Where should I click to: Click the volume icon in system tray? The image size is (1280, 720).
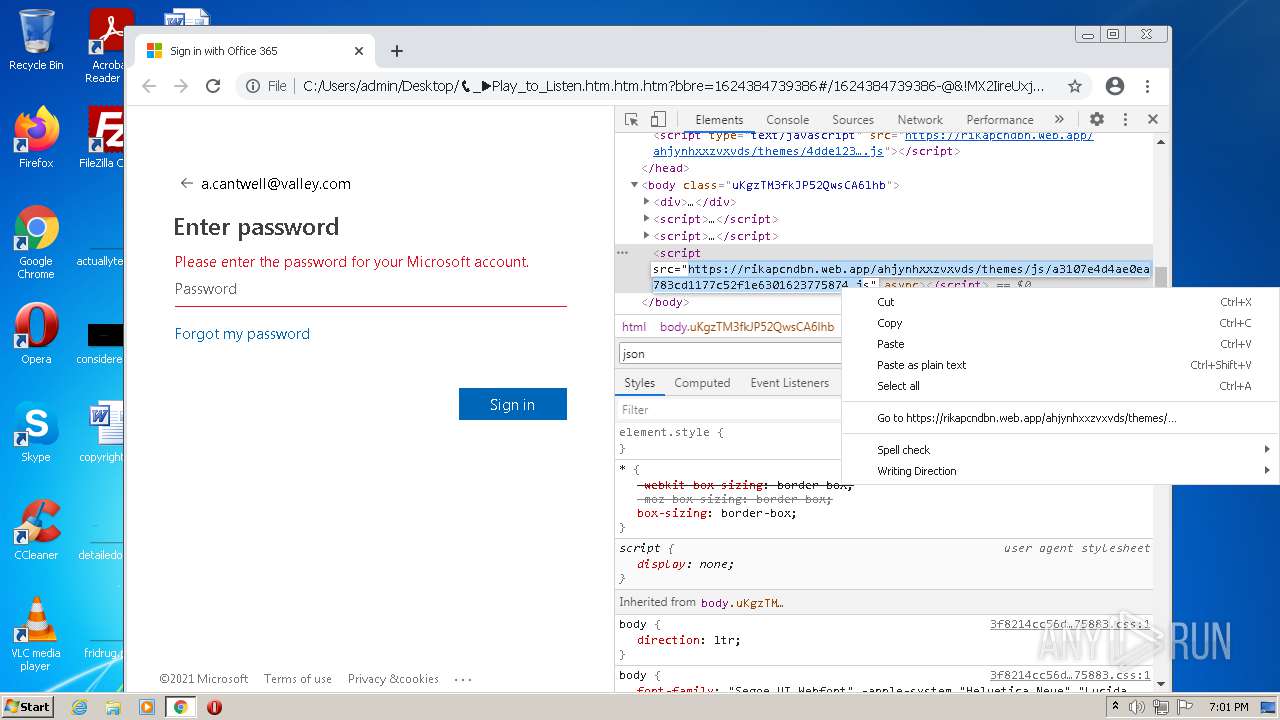[x=1136, y=707]
